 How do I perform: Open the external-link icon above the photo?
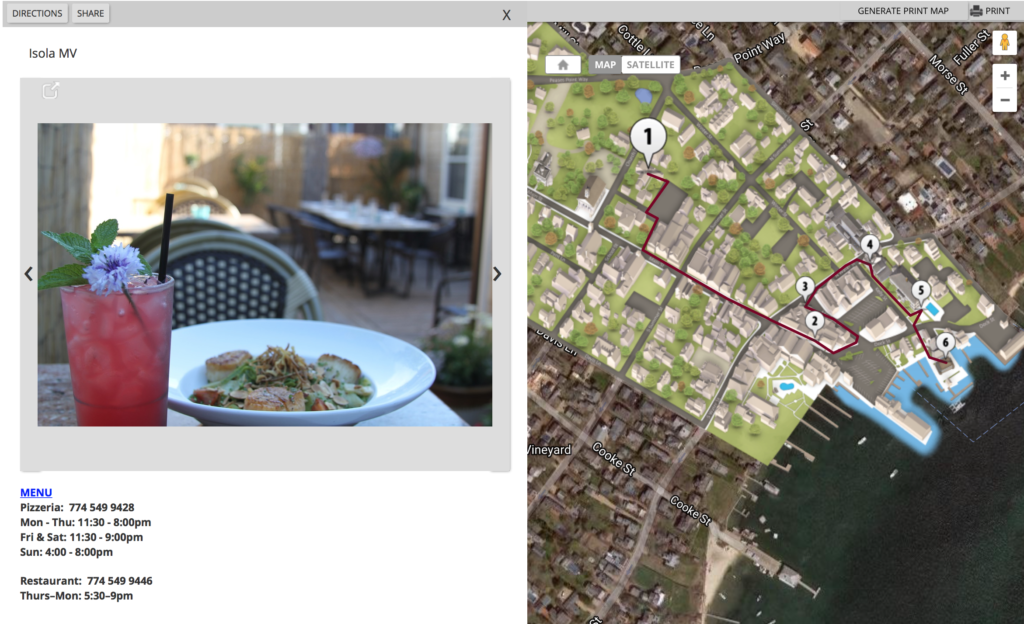point(50,91)
